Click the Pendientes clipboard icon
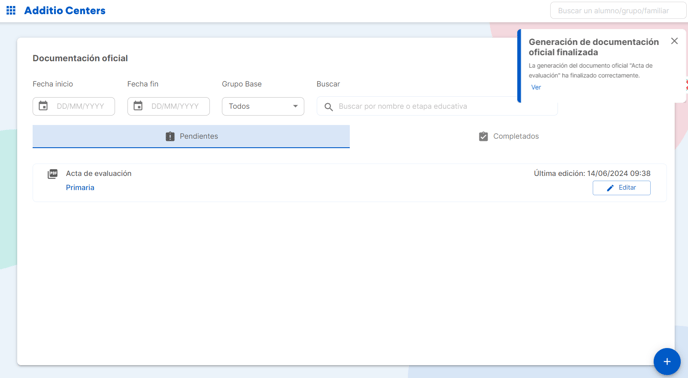This screenshot has width=688, height=378. [170, 137]
